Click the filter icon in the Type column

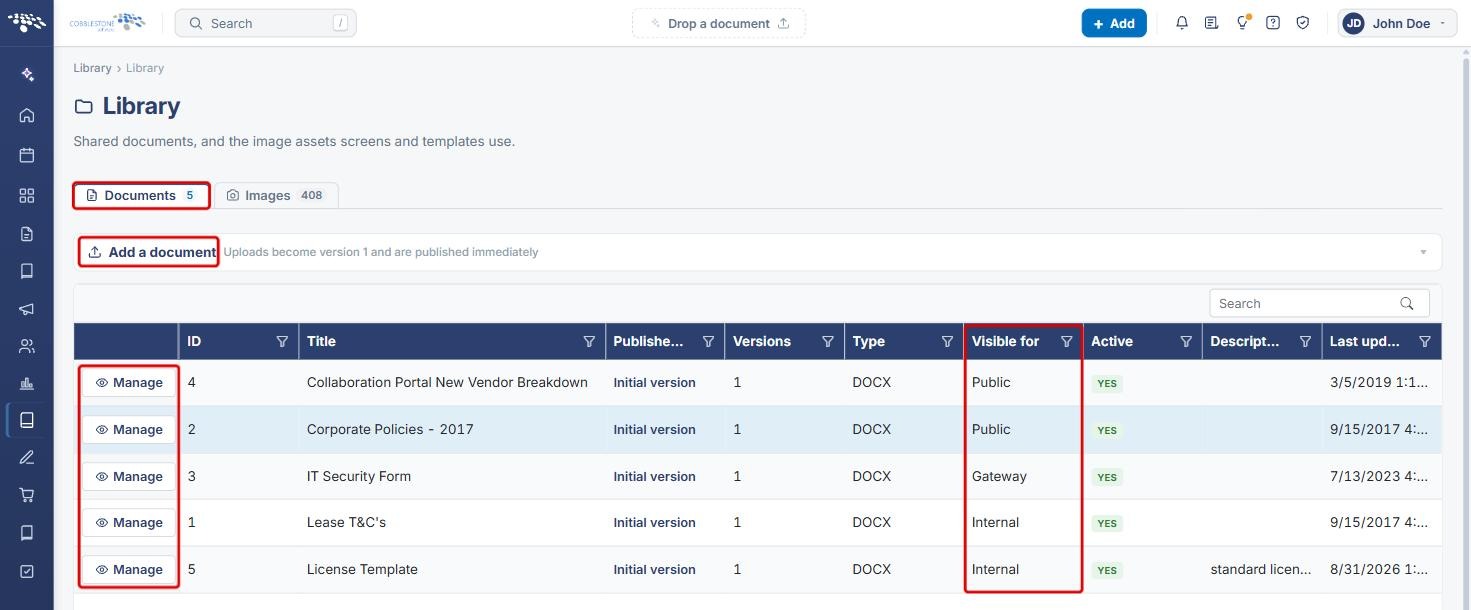[x=947, y=342]
